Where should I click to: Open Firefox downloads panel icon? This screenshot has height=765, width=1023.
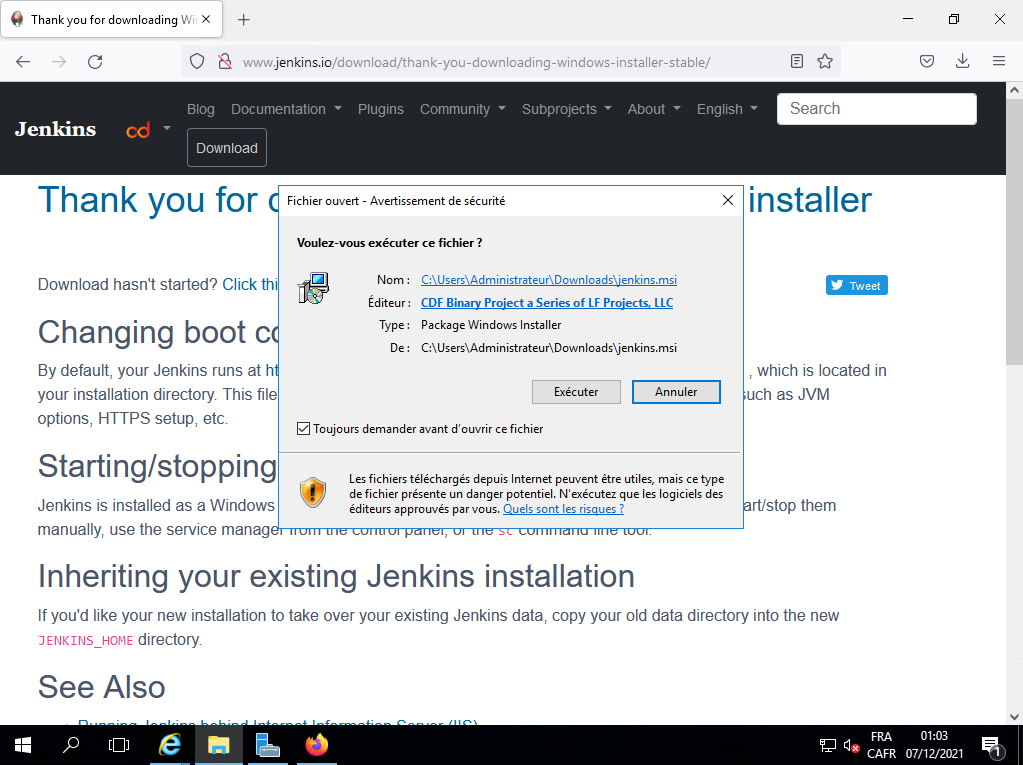pyautogui.click(x=962, y=62)
